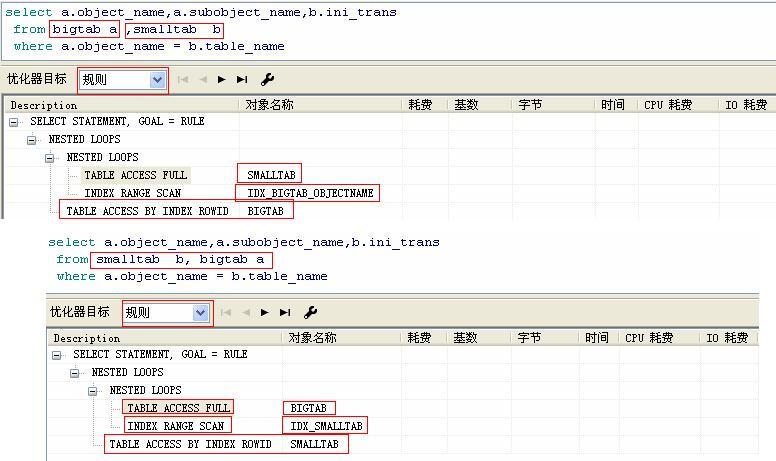Go to next operation in upper plan toolbar
Image resolution: width=776 pixels, height=461 pixels.
point(222,80)
